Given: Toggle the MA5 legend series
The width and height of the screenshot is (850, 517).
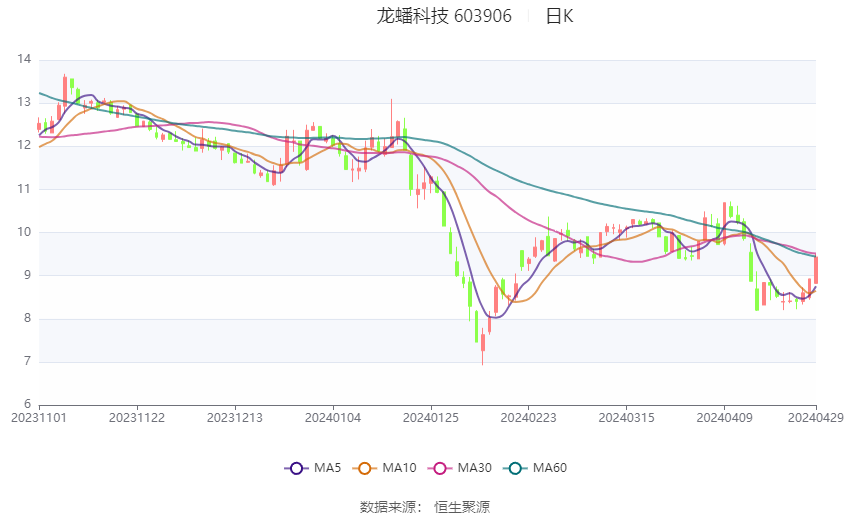Looking at the screenshot, I should point(313,468).
